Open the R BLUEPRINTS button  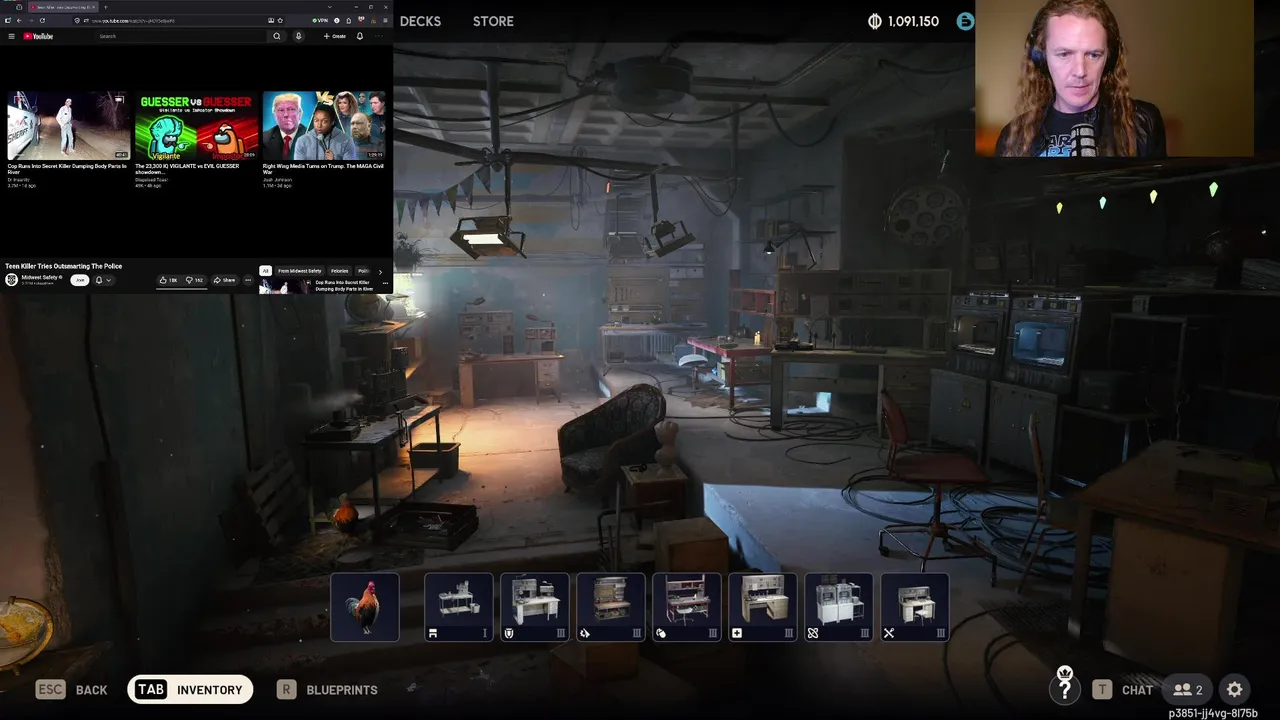coord(328,689)
